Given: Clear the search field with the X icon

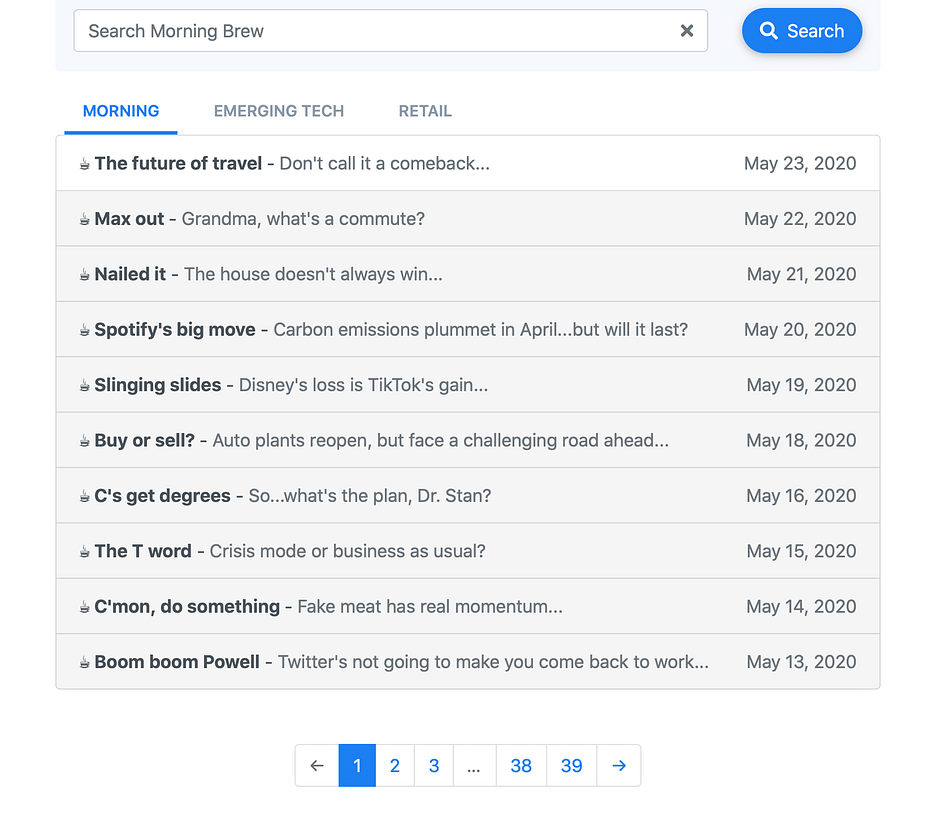Looking at the screenshot, I should pyautogui.click(x=686, y=30).
